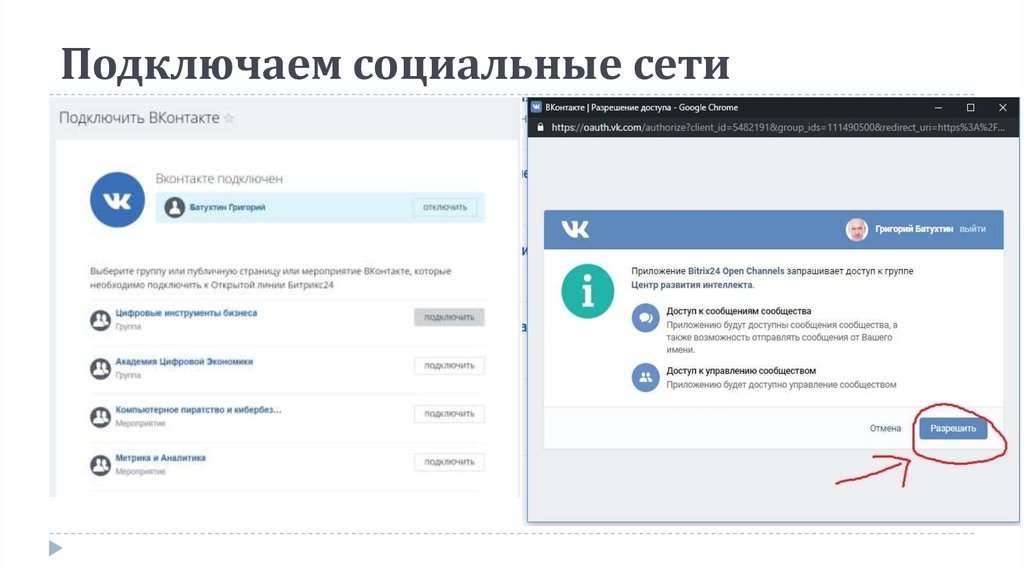
Task: Click the icon of Метрика и Аналитика
Action: [100, 465]
